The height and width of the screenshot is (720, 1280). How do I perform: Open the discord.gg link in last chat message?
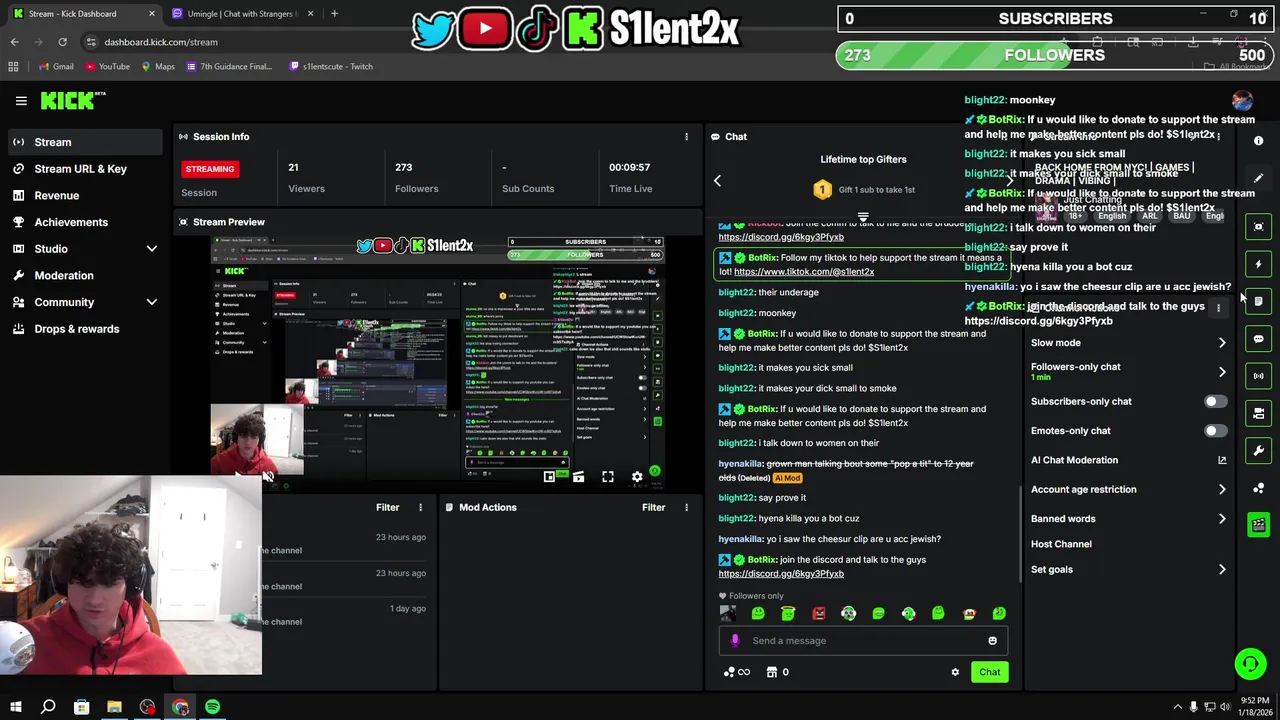click(781, 574)
